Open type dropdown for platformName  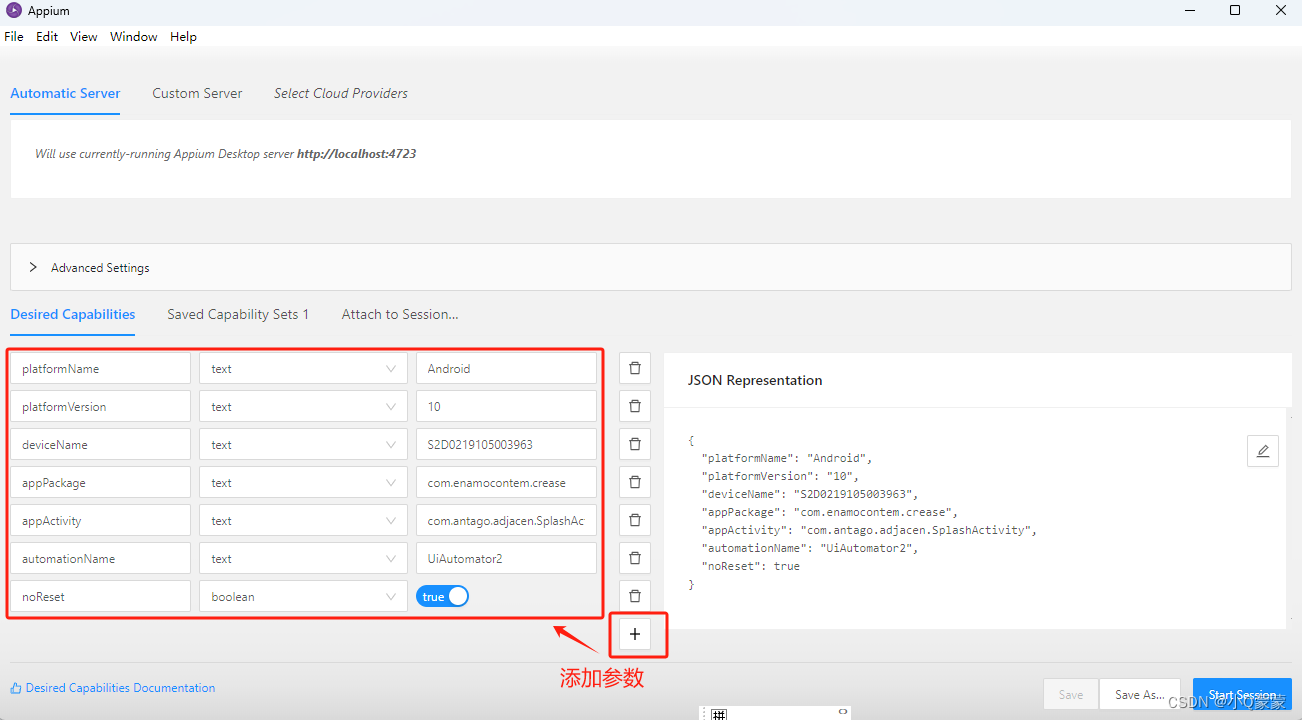pyautogui.click(x=303, y=368)
